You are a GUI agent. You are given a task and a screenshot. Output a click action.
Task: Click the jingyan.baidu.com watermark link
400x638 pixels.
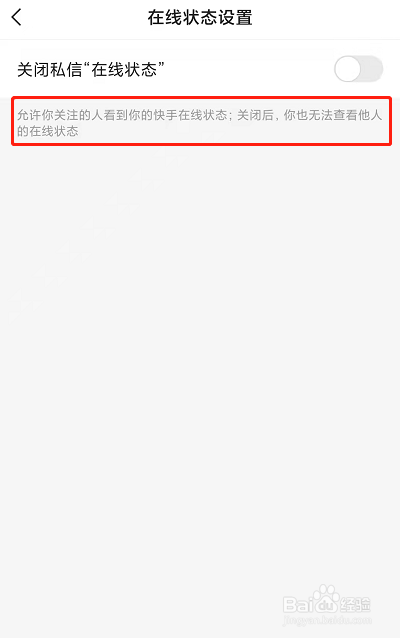click(327, 621)
